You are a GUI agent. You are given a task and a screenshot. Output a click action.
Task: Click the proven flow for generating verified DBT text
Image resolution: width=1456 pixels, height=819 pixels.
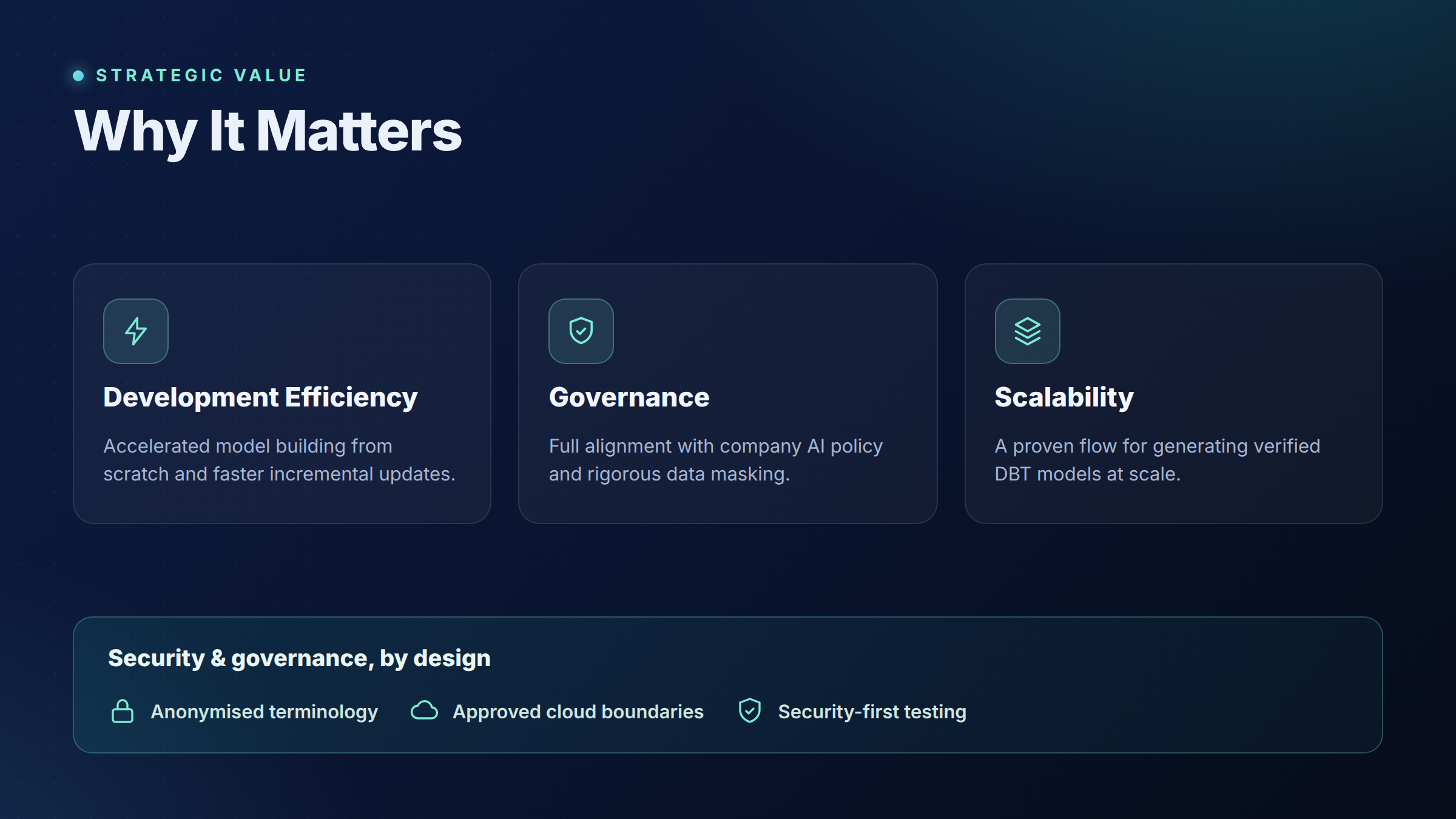pyautogui.click(x=1158, y=460)
